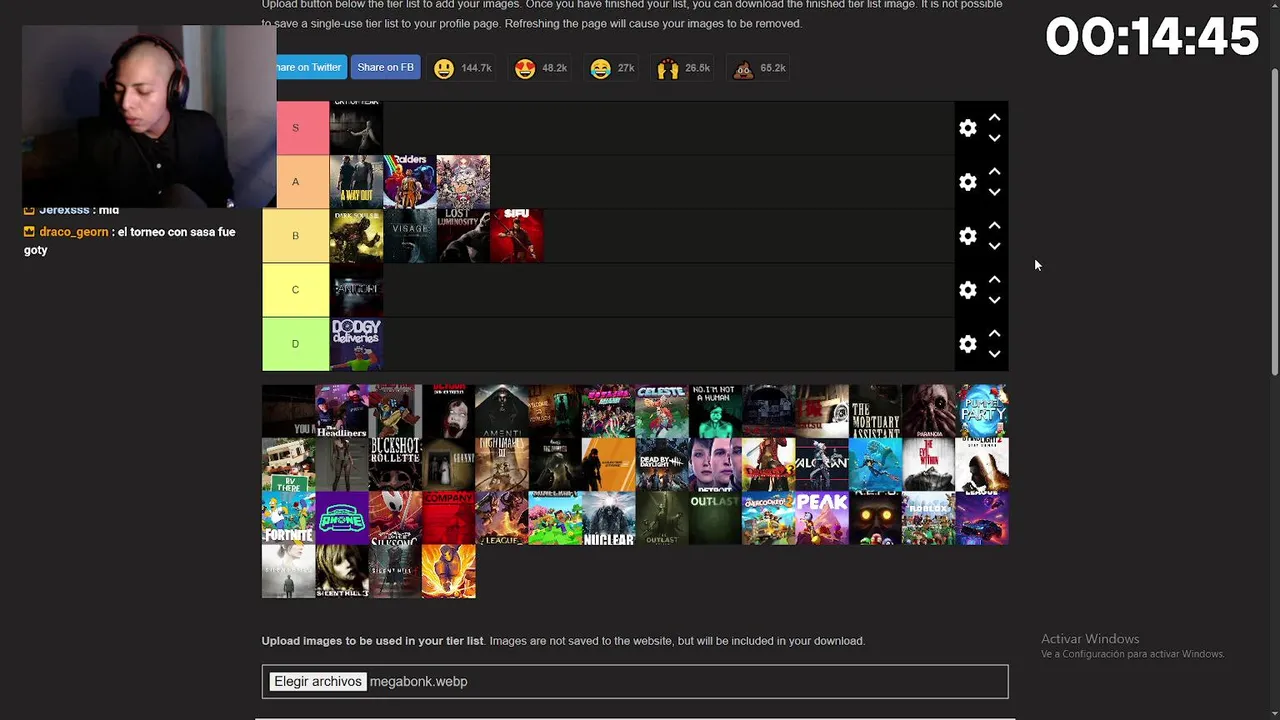Click Elegir archivos upload button
The width and height of the screenshot is (1280, 720).
(318, 681)
